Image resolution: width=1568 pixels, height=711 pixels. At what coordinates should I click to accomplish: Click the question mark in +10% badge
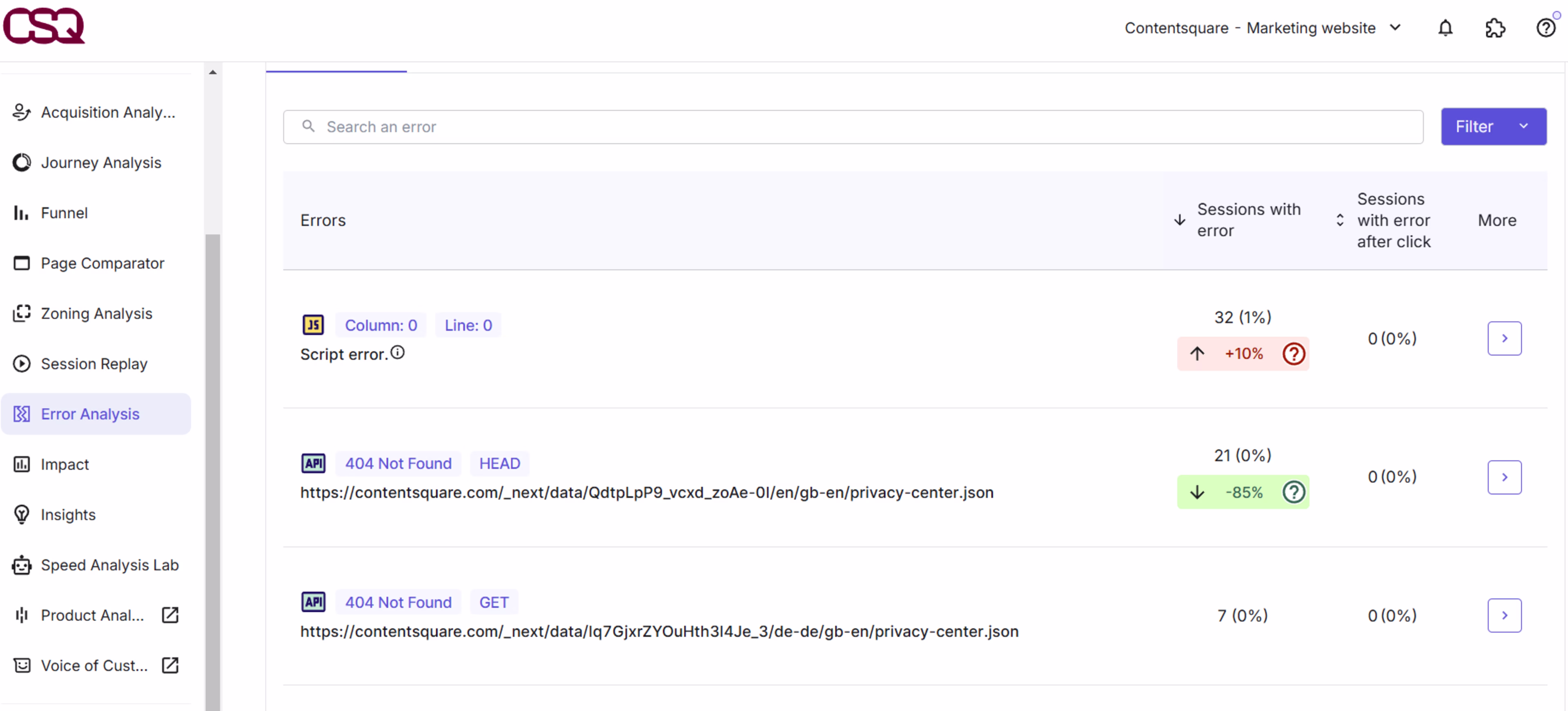(x=1294, y=354)
